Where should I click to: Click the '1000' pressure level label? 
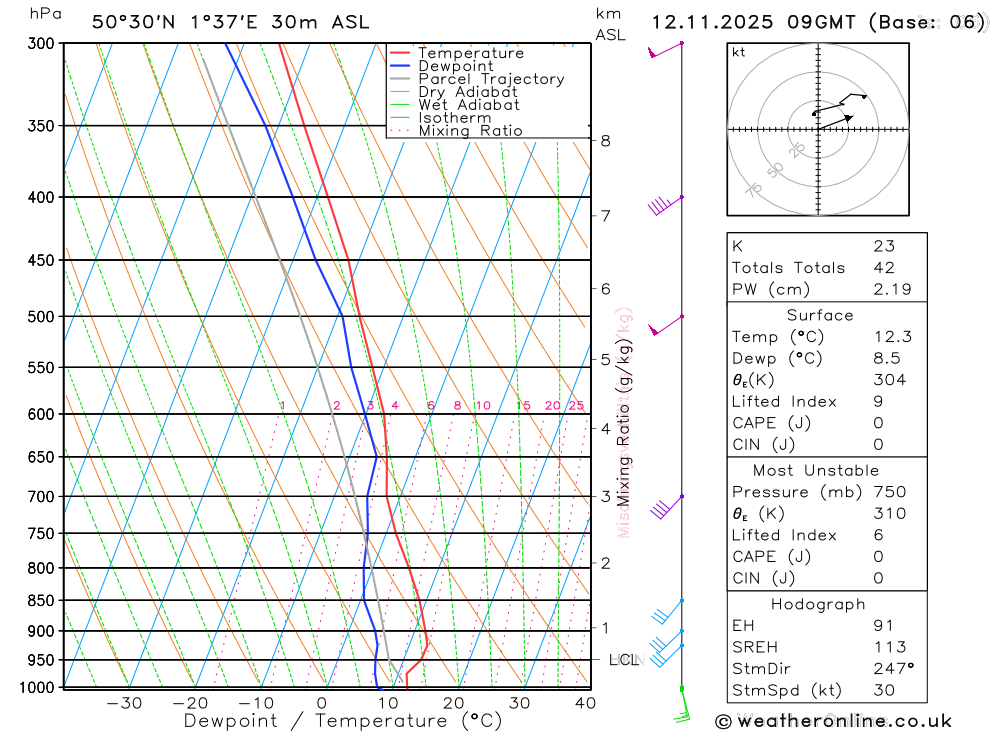point(37,688)
